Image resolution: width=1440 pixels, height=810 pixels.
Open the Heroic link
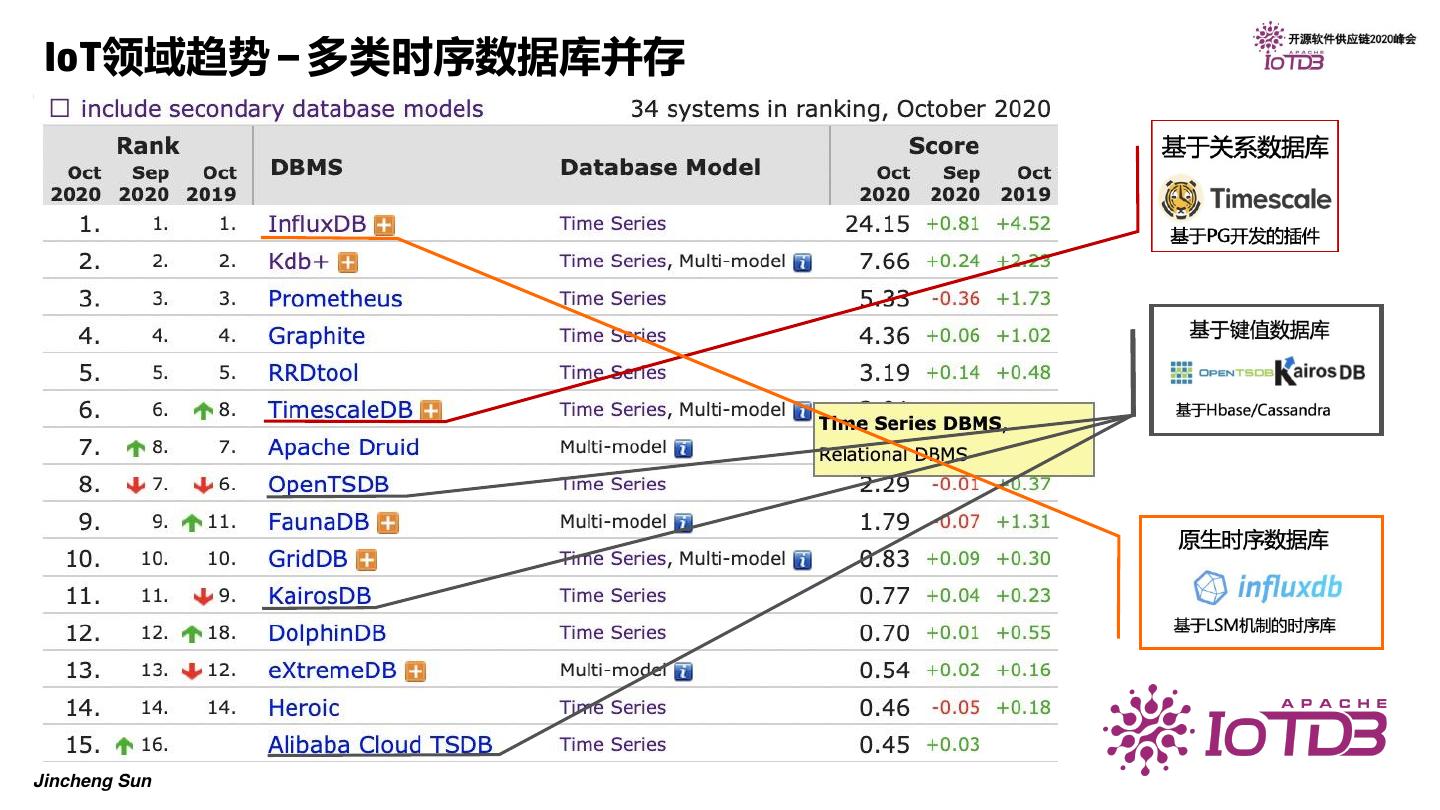pyautogui.click(x=304, y=708)
